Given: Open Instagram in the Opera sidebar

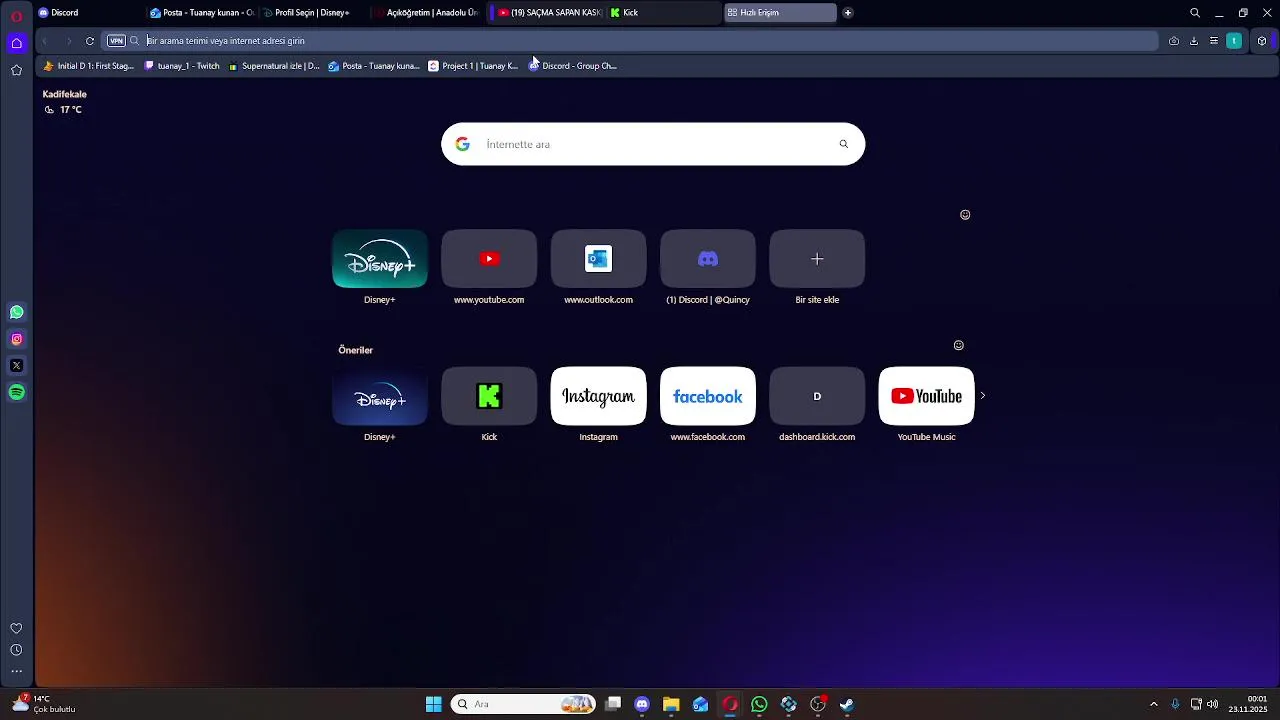Looking at the screenshot, I should pos(16,339).
